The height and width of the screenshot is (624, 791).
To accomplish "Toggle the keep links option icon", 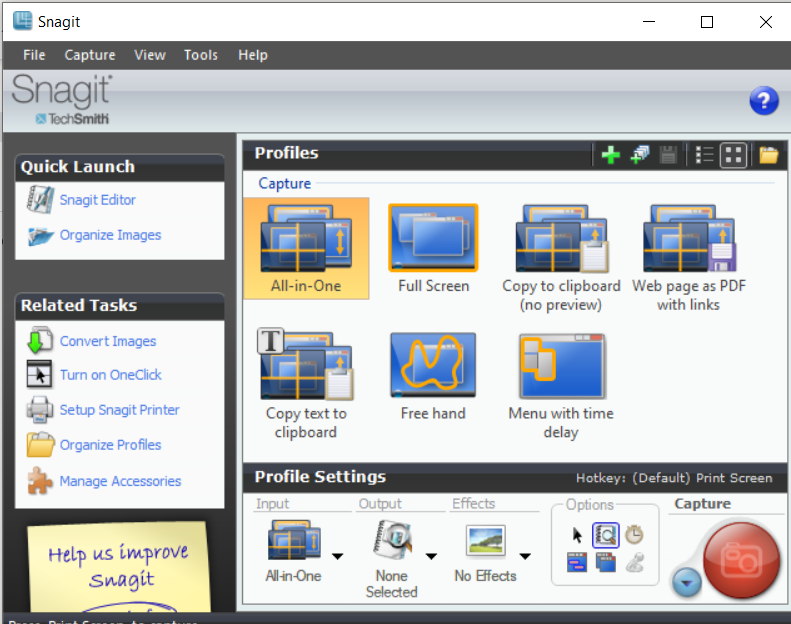I will click(x=577, y=562).
